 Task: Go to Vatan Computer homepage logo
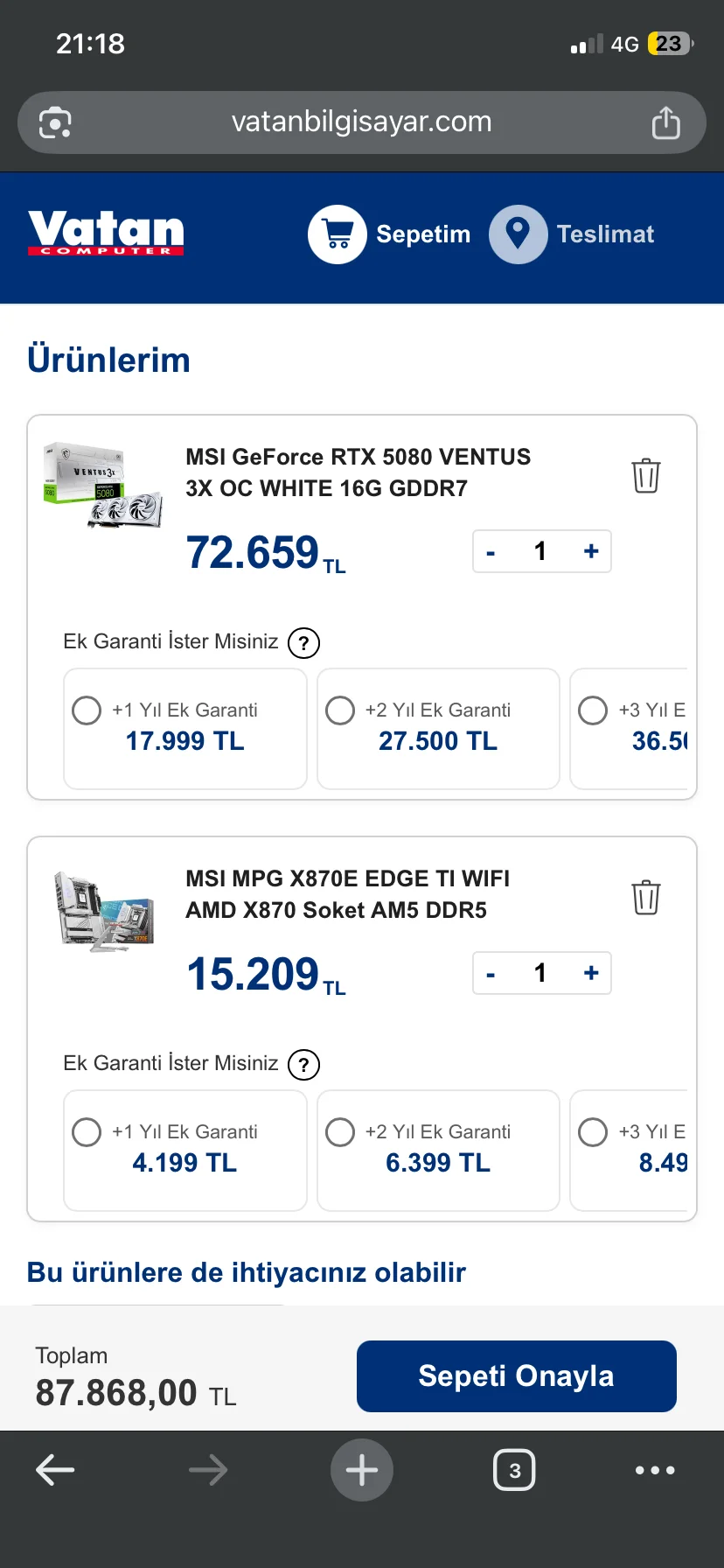click(106, 234)
